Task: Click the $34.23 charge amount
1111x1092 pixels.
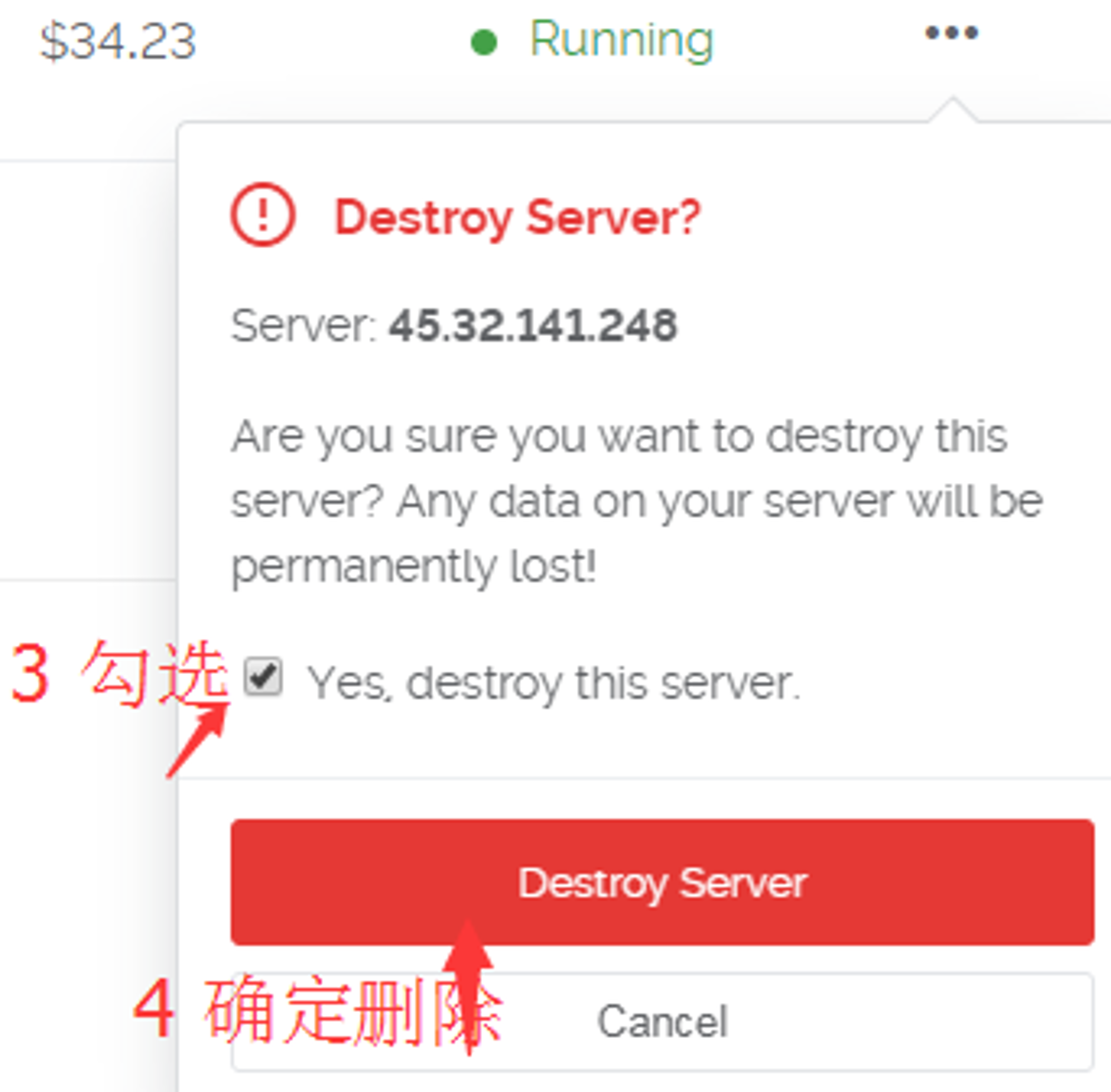Action: (118, 41)
